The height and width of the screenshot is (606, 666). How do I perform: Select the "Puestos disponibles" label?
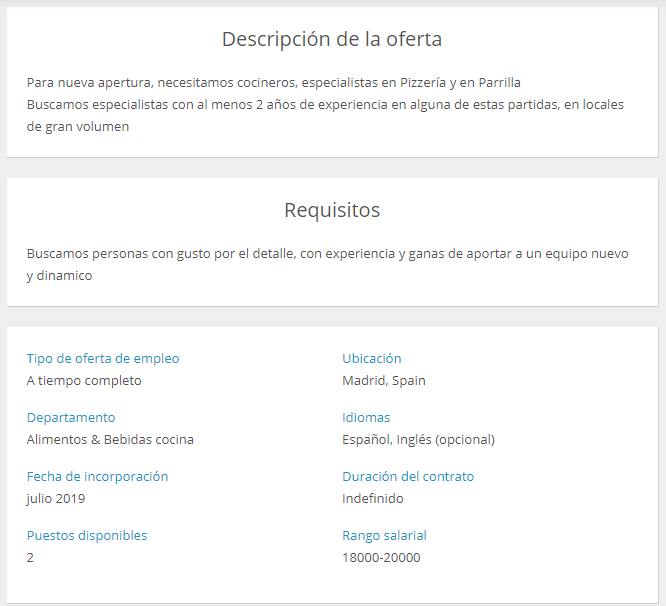tap(87, 535)
